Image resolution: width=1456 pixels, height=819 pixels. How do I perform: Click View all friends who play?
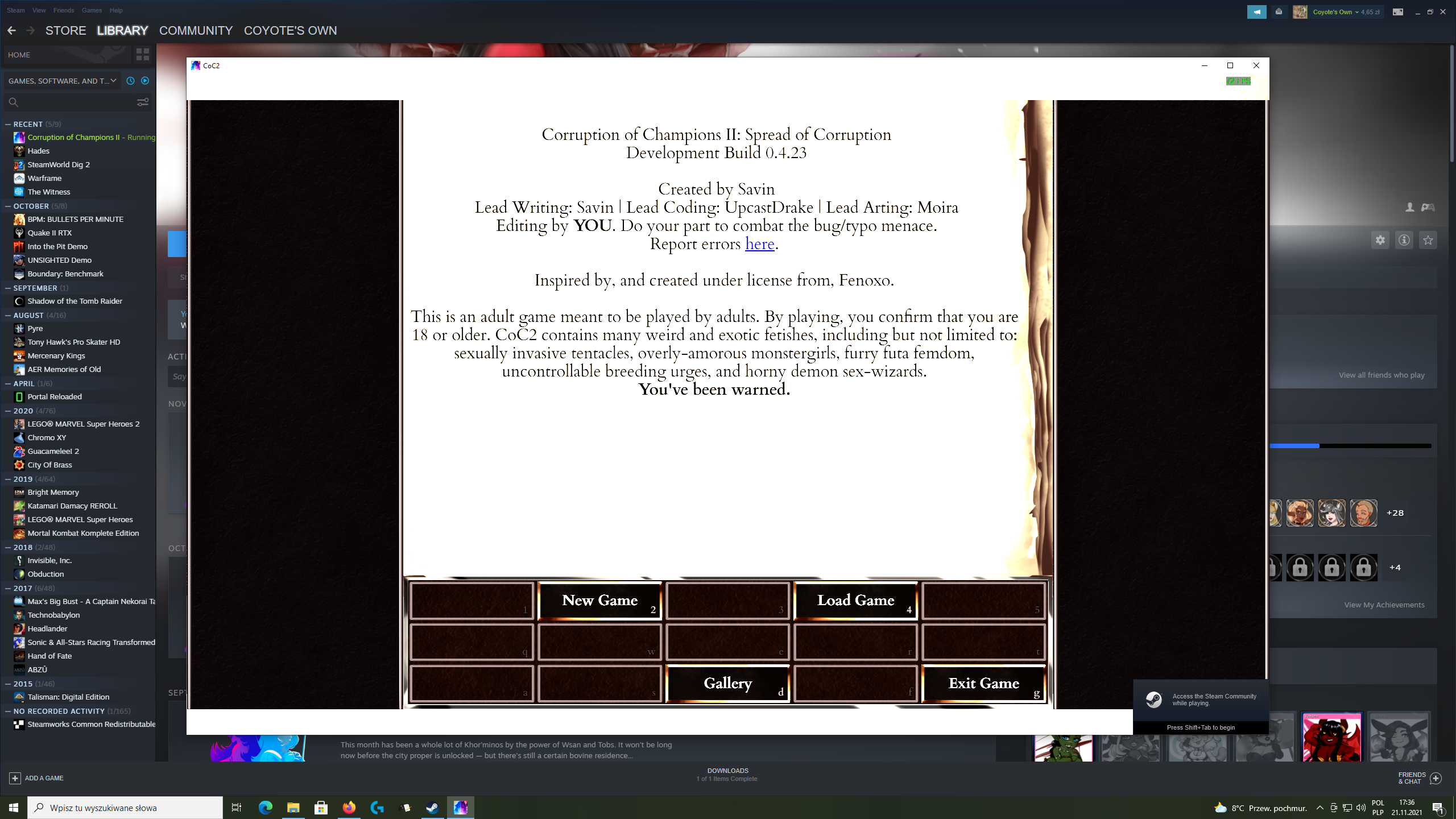tap(1381, 375)
